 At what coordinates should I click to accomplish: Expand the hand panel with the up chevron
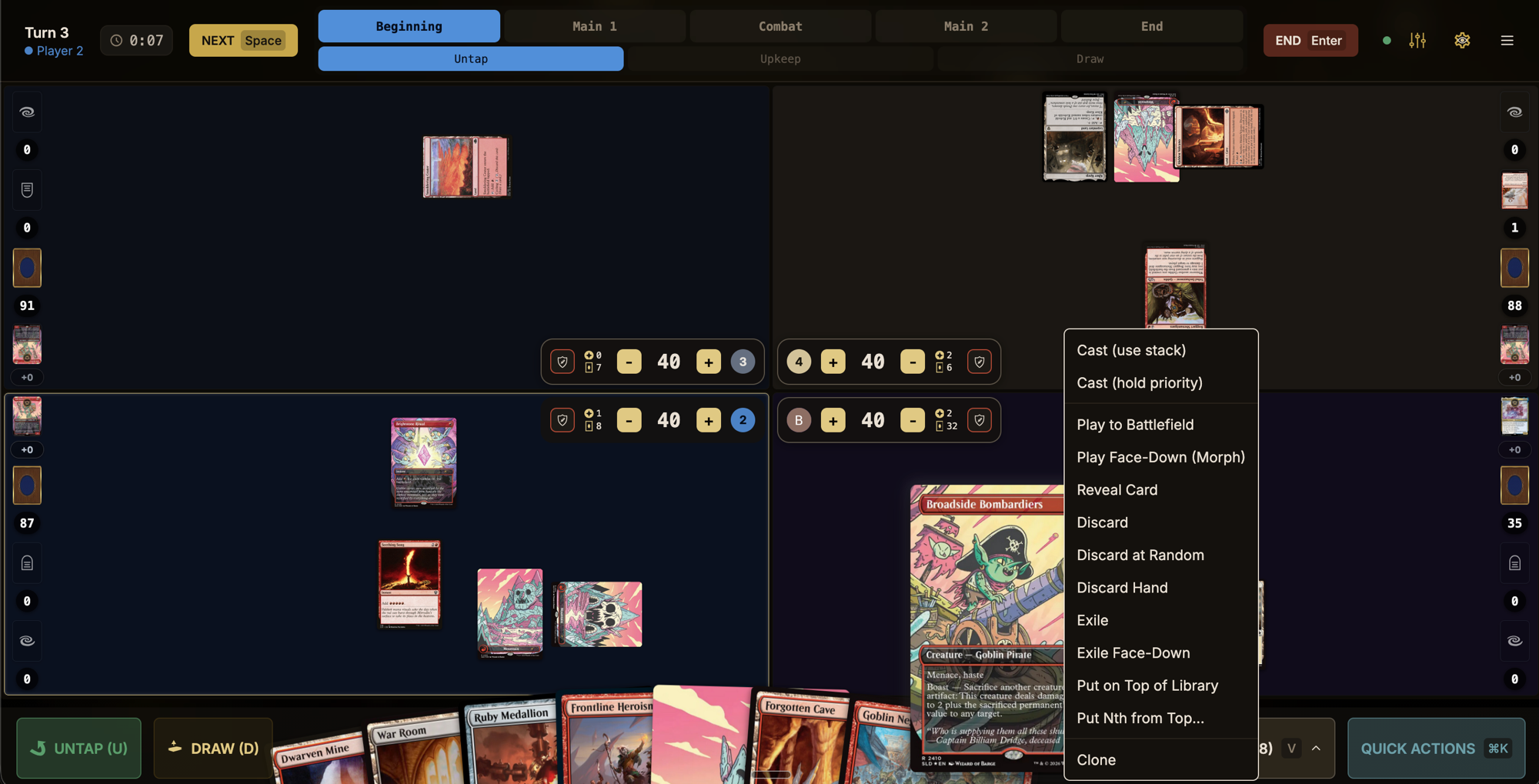(x=1316, y=748)
